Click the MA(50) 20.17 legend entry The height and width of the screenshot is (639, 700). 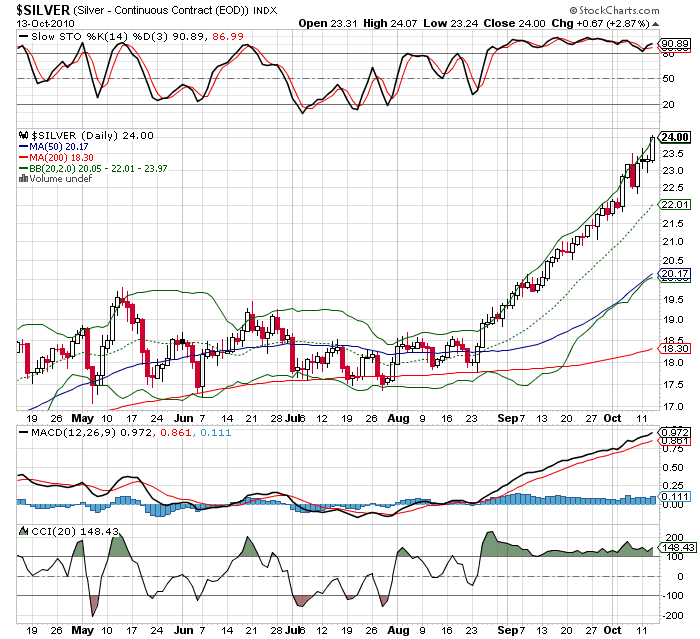(59, 147)
